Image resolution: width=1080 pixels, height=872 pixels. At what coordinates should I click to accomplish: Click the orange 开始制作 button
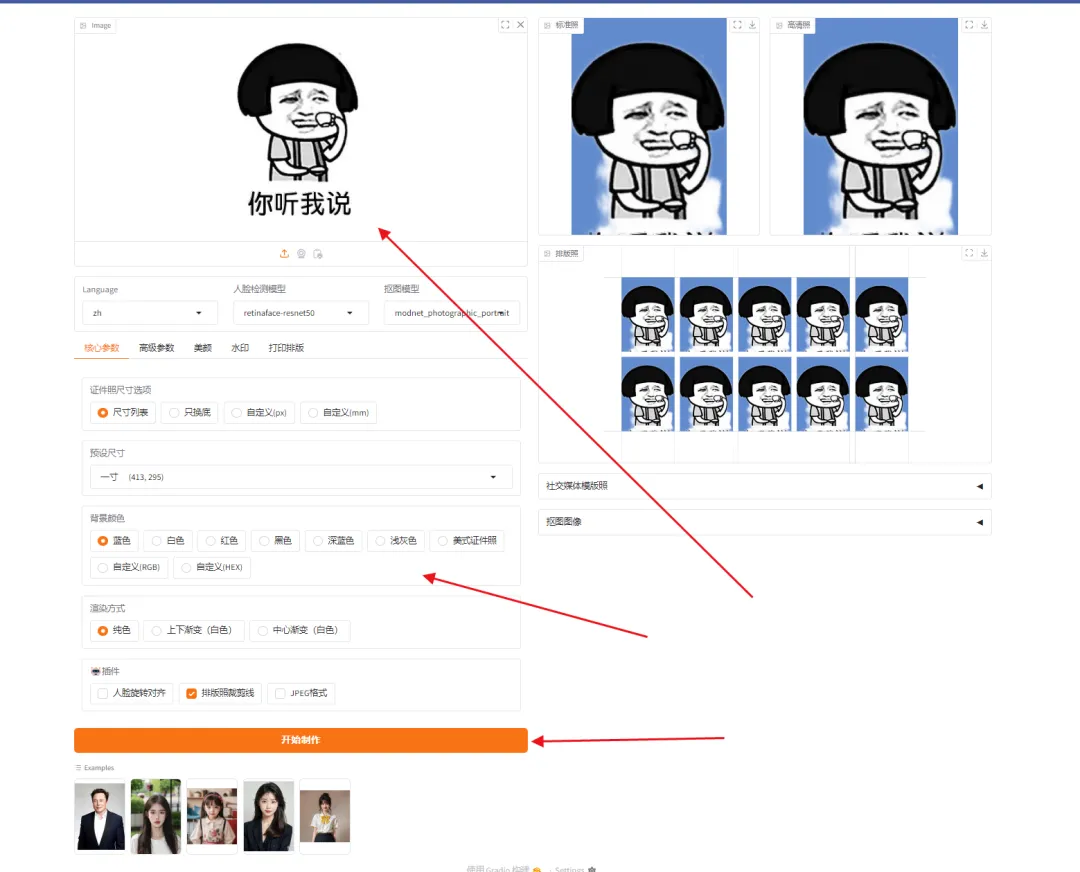[301, 740]
